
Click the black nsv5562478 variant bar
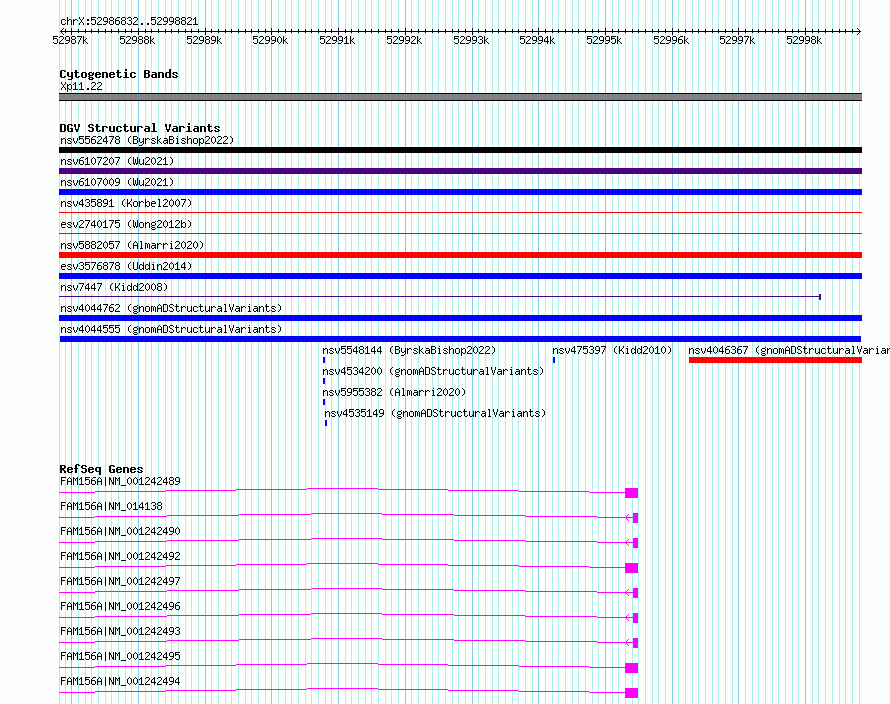coord(460,150)
